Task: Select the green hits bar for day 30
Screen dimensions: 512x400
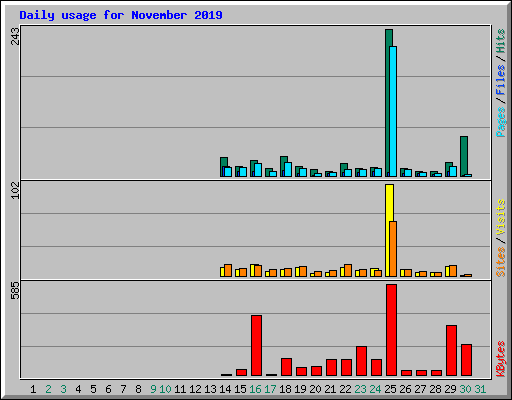Action: click(464, 155)
